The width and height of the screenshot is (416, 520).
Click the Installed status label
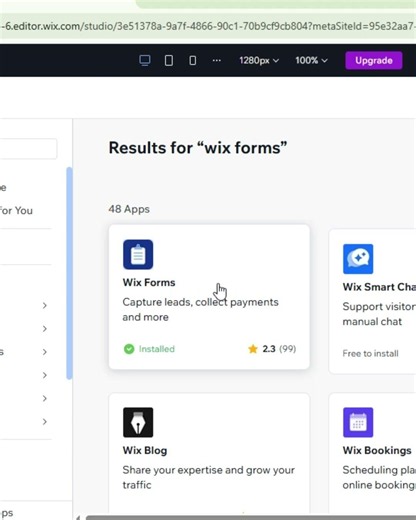pos(157,349)
